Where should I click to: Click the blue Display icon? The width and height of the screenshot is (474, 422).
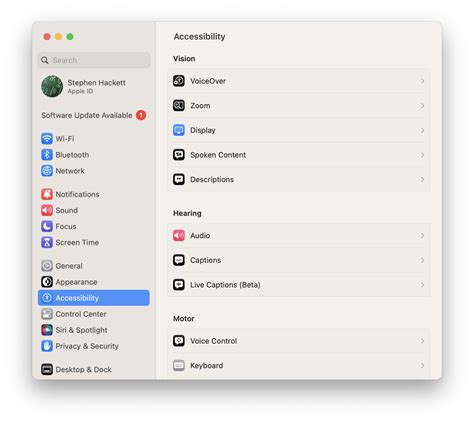[179, 130]
